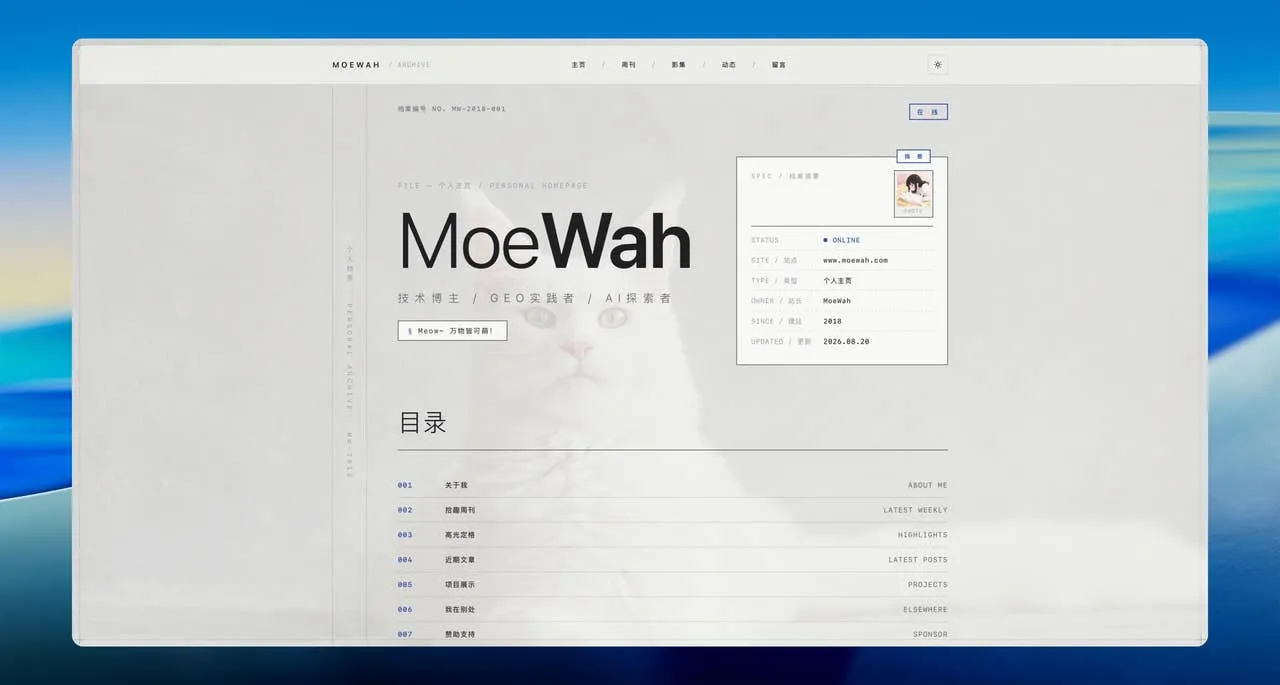Open the avatar photo thumbnail

(913, 193)
